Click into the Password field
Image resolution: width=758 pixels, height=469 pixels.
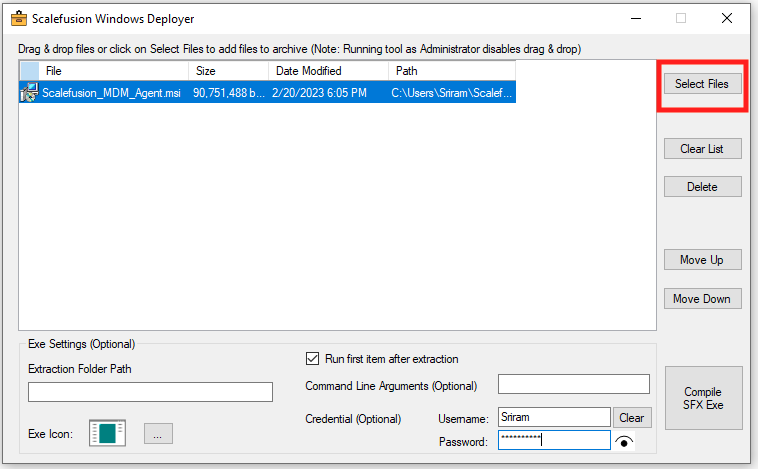pyautogui.click(x=554, y=440)
